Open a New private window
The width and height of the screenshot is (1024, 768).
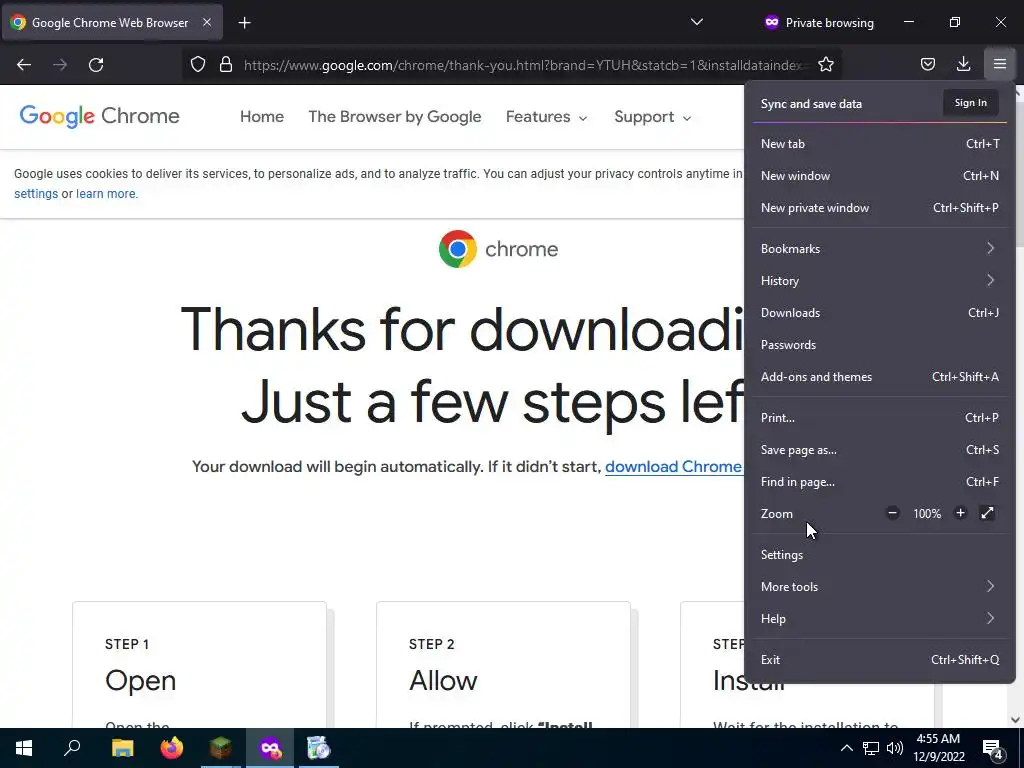pos(880,208)
